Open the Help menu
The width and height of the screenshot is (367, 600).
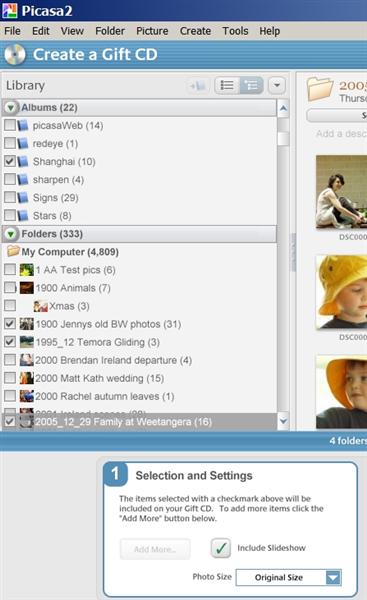click(269, 31)
